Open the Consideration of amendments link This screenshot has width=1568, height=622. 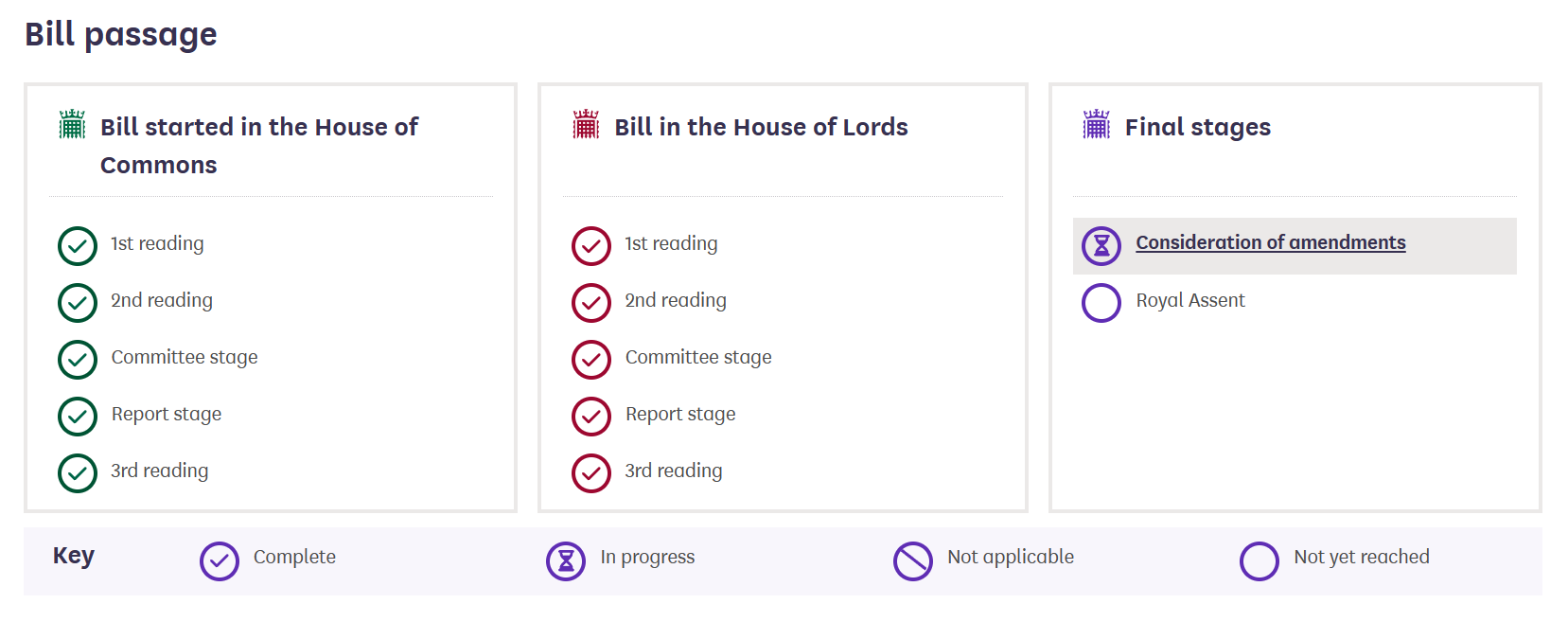point(1270,242)
